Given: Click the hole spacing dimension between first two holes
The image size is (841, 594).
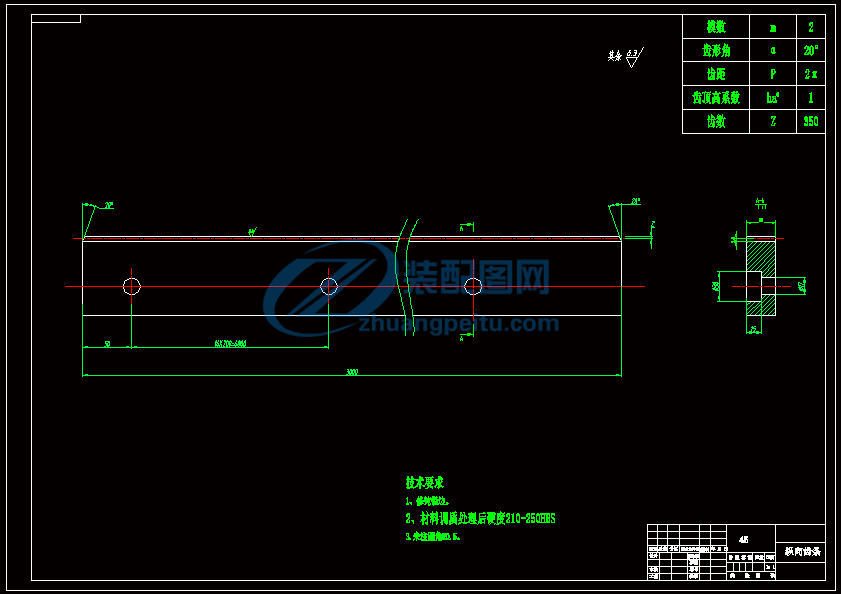Looking at the screenshot, I should pos(230,344).
